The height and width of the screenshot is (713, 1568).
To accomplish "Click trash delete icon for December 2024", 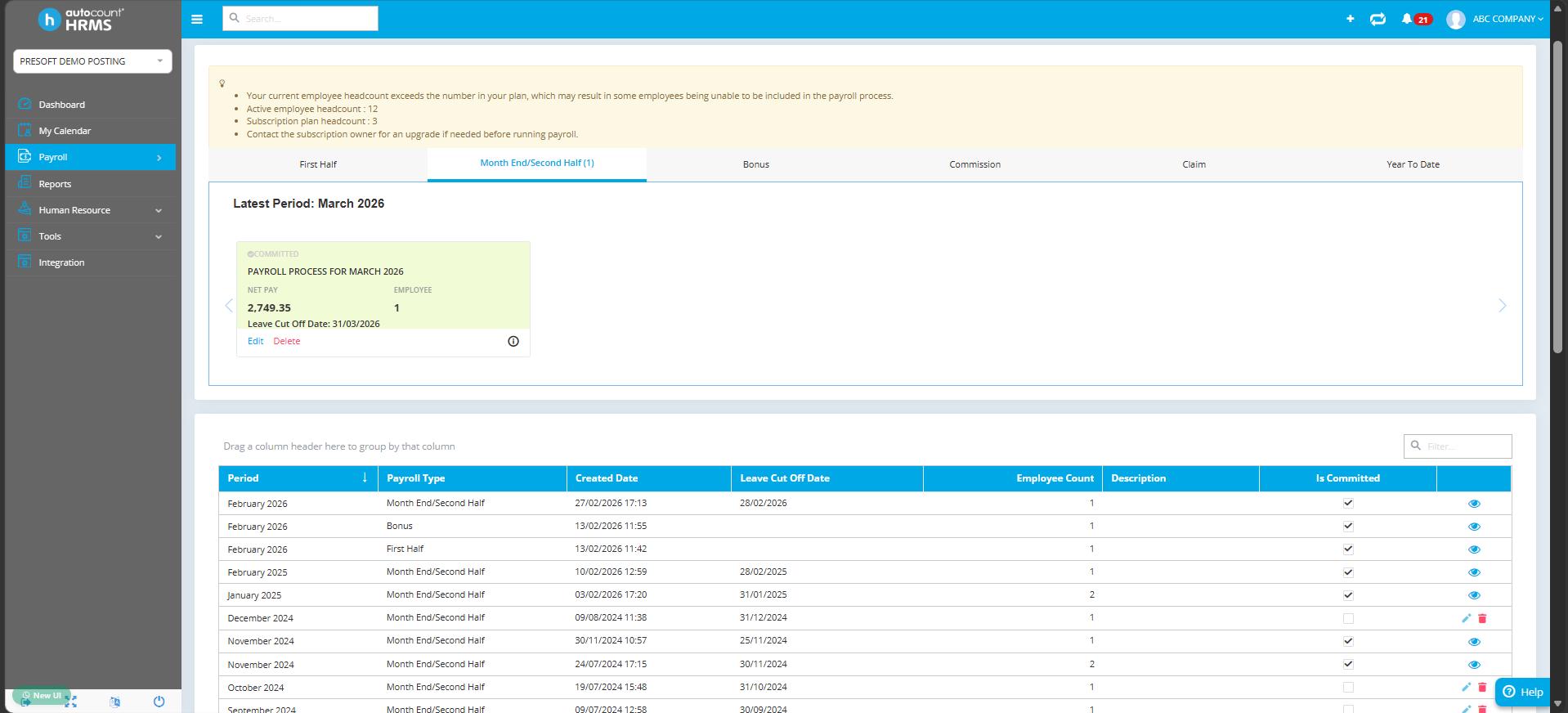I will [x=1482, y=618].
